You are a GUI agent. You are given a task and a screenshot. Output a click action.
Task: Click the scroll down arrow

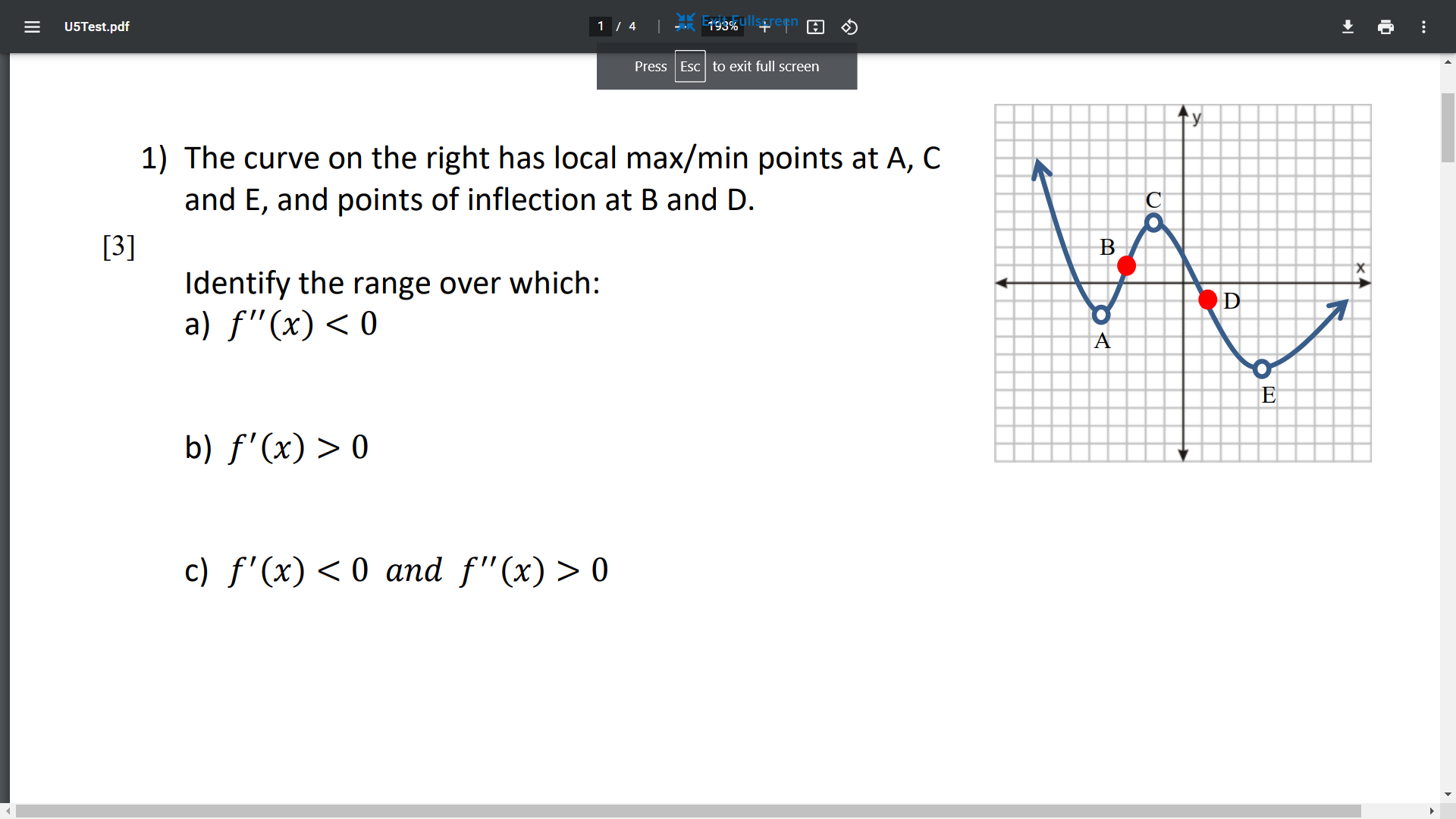tap(1448, 795)
